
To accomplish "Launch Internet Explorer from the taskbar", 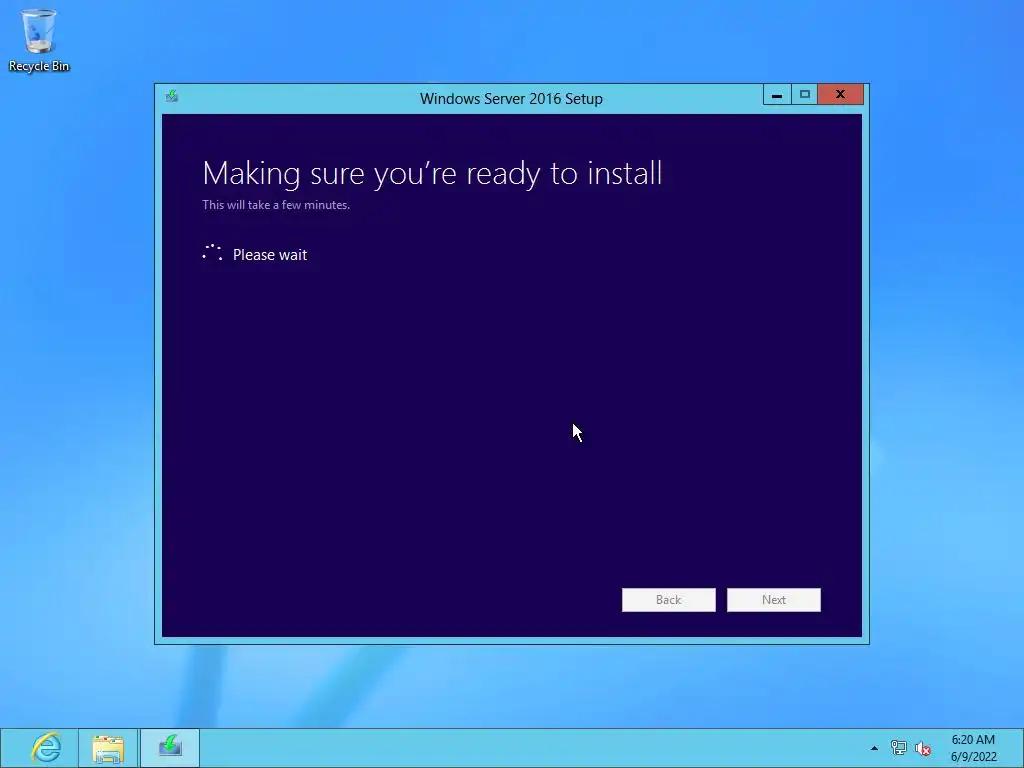I will click(46, 748).
